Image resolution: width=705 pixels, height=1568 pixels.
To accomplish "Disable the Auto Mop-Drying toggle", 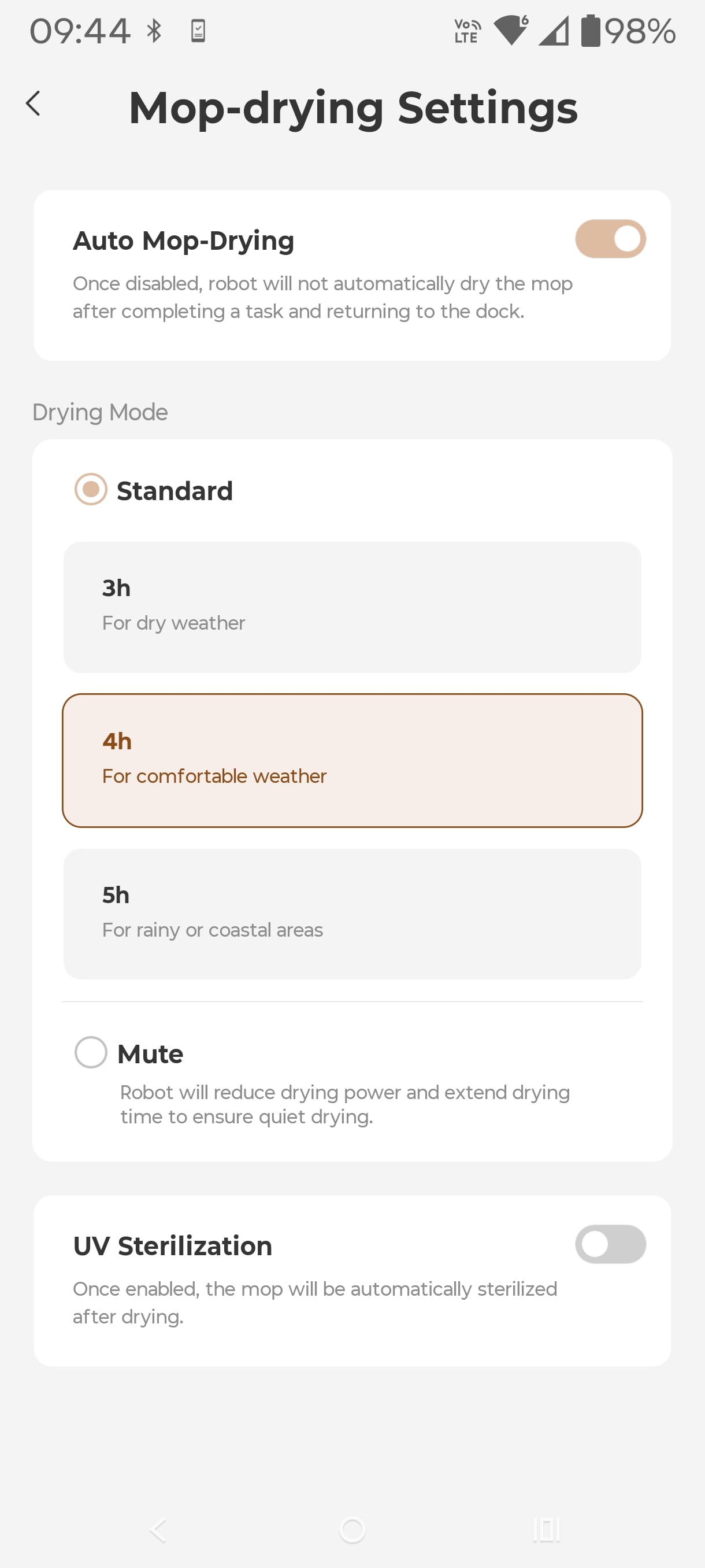I will (x=610, y=239).
